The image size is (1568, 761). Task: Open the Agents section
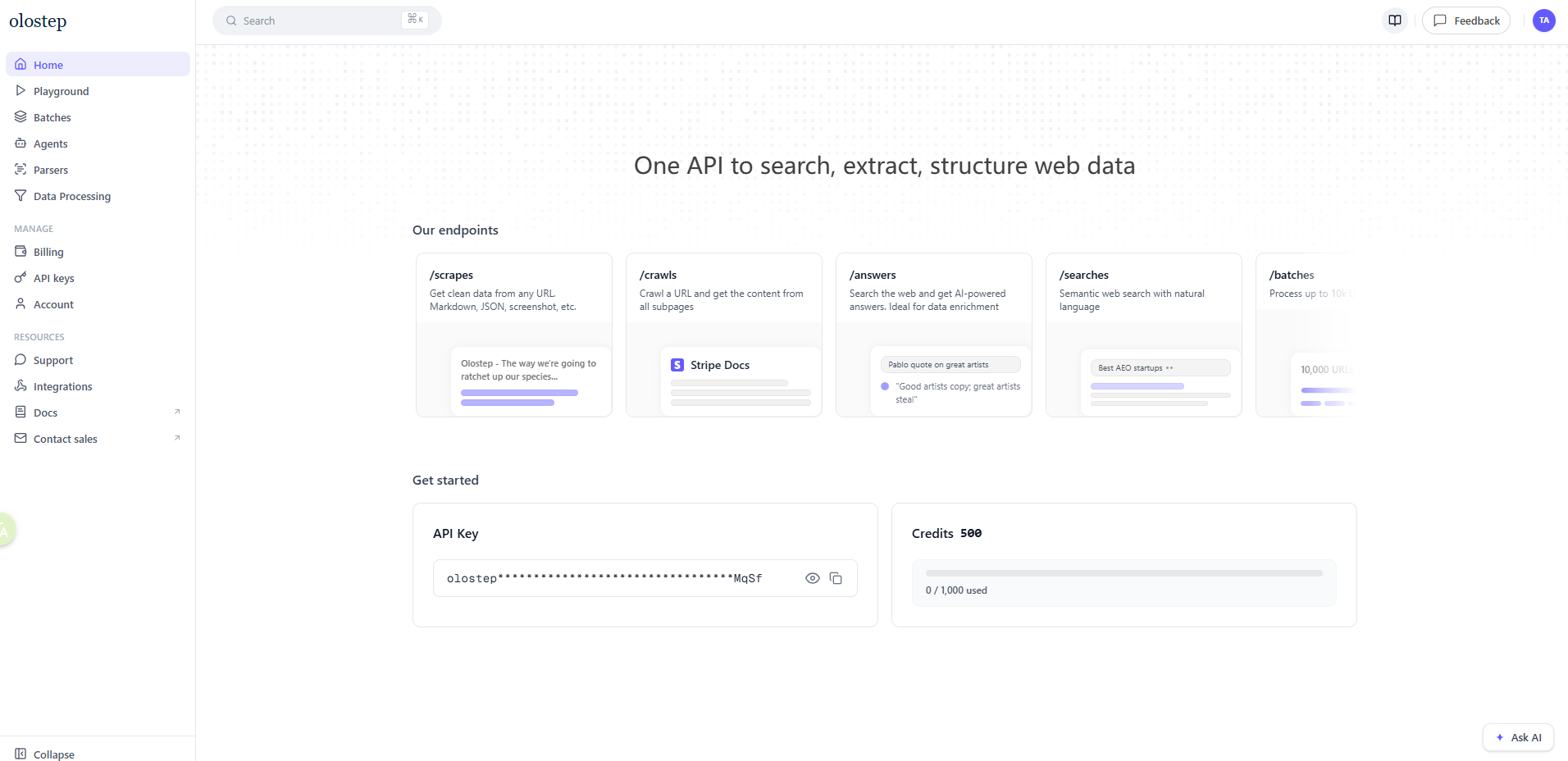51,143
